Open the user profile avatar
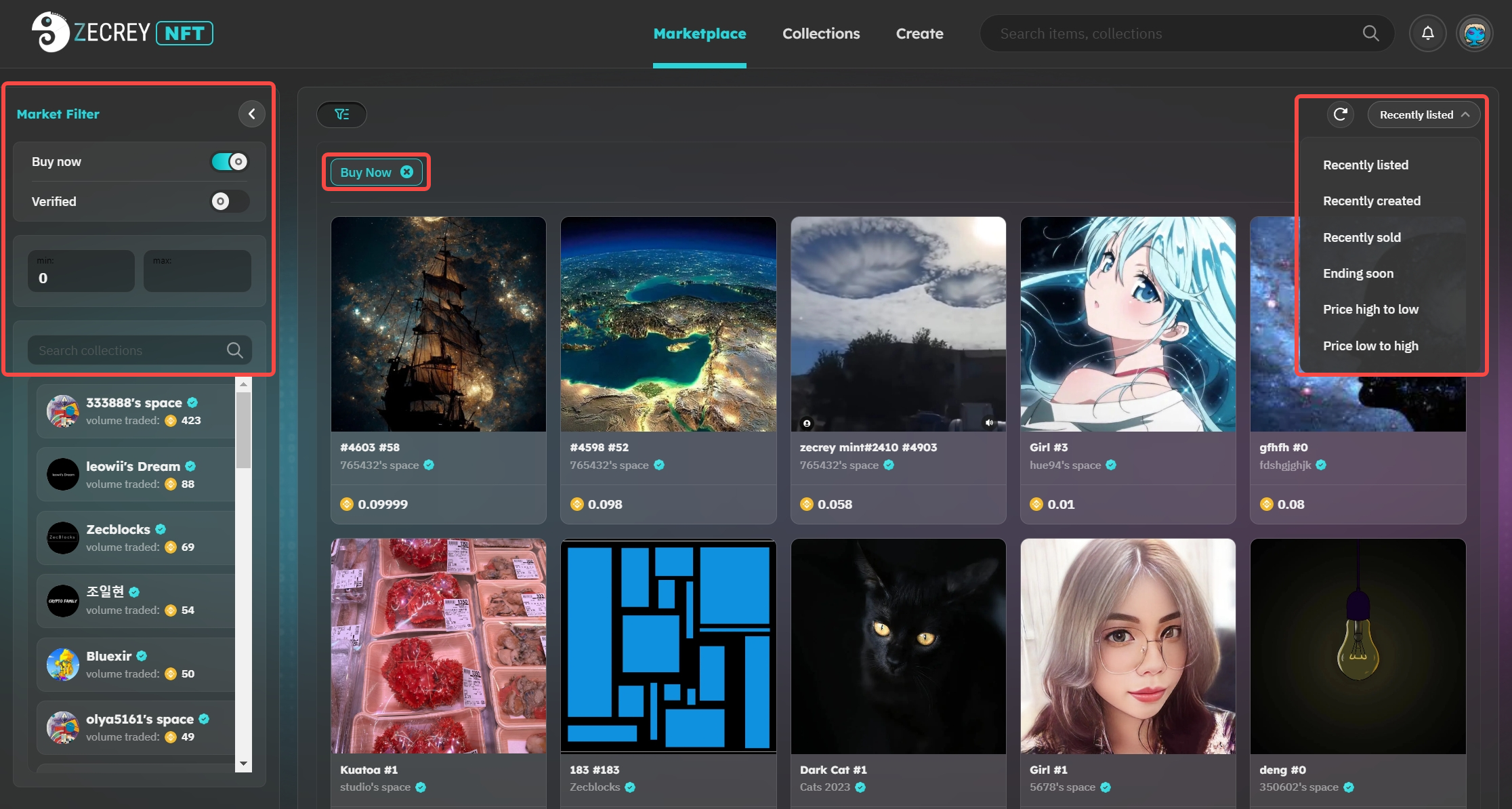This screenshot has height=809, width=1512. [1474, 33]
